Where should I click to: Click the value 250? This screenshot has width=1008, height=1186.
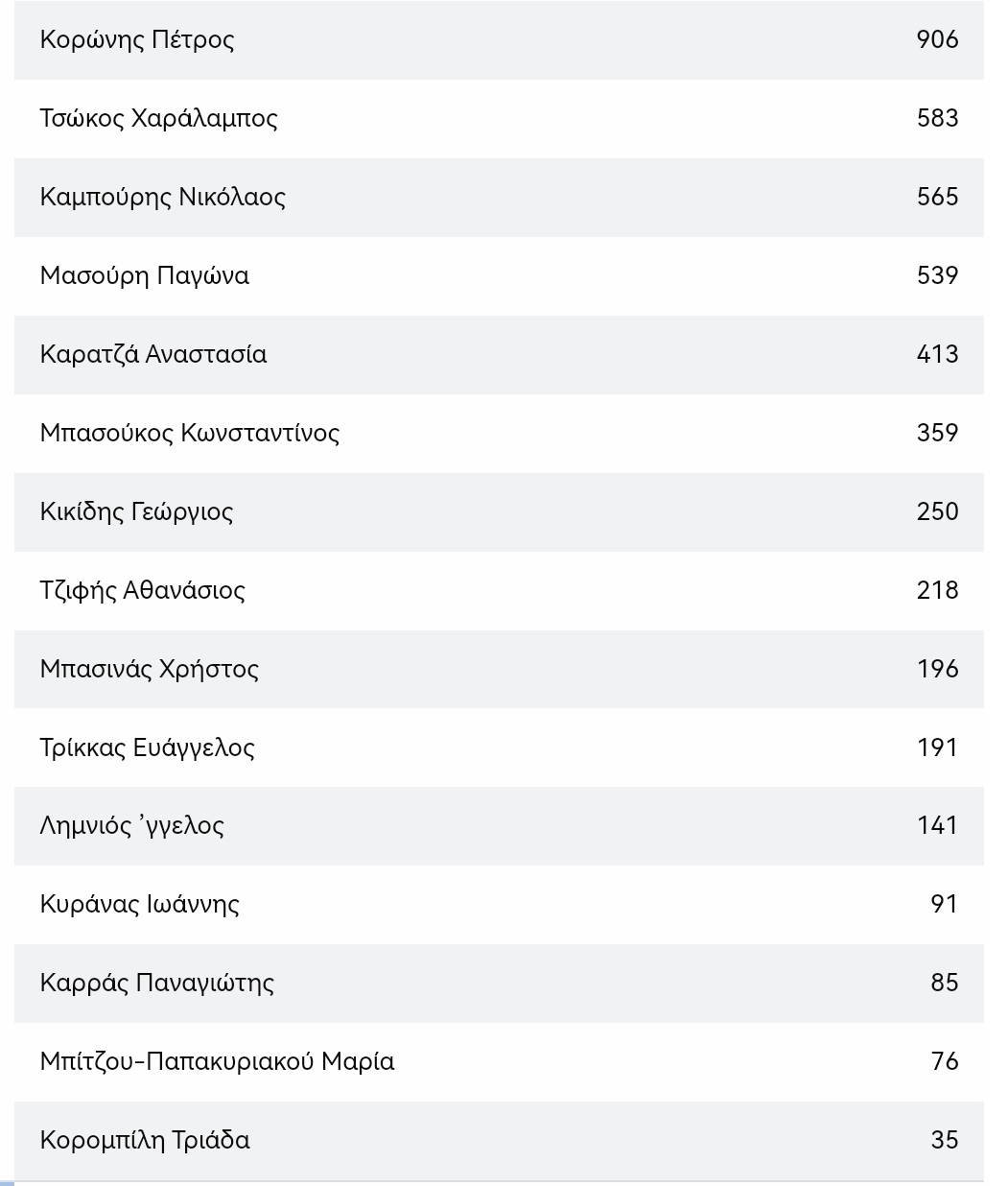tap(937, 511)
